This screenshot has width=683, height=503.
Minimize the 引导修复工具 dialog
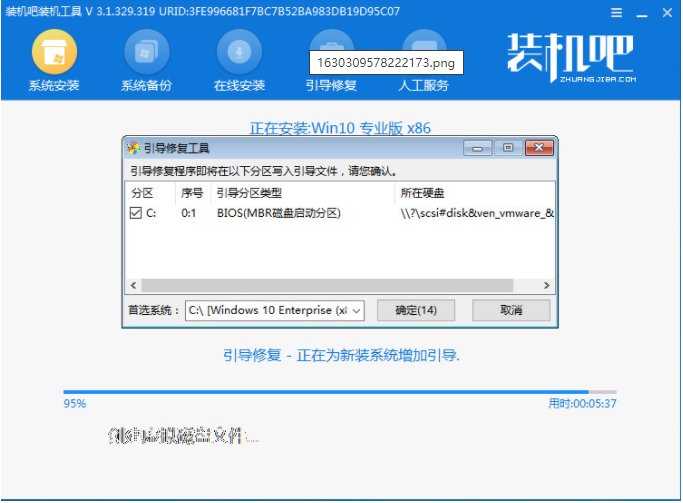(477, 148)
